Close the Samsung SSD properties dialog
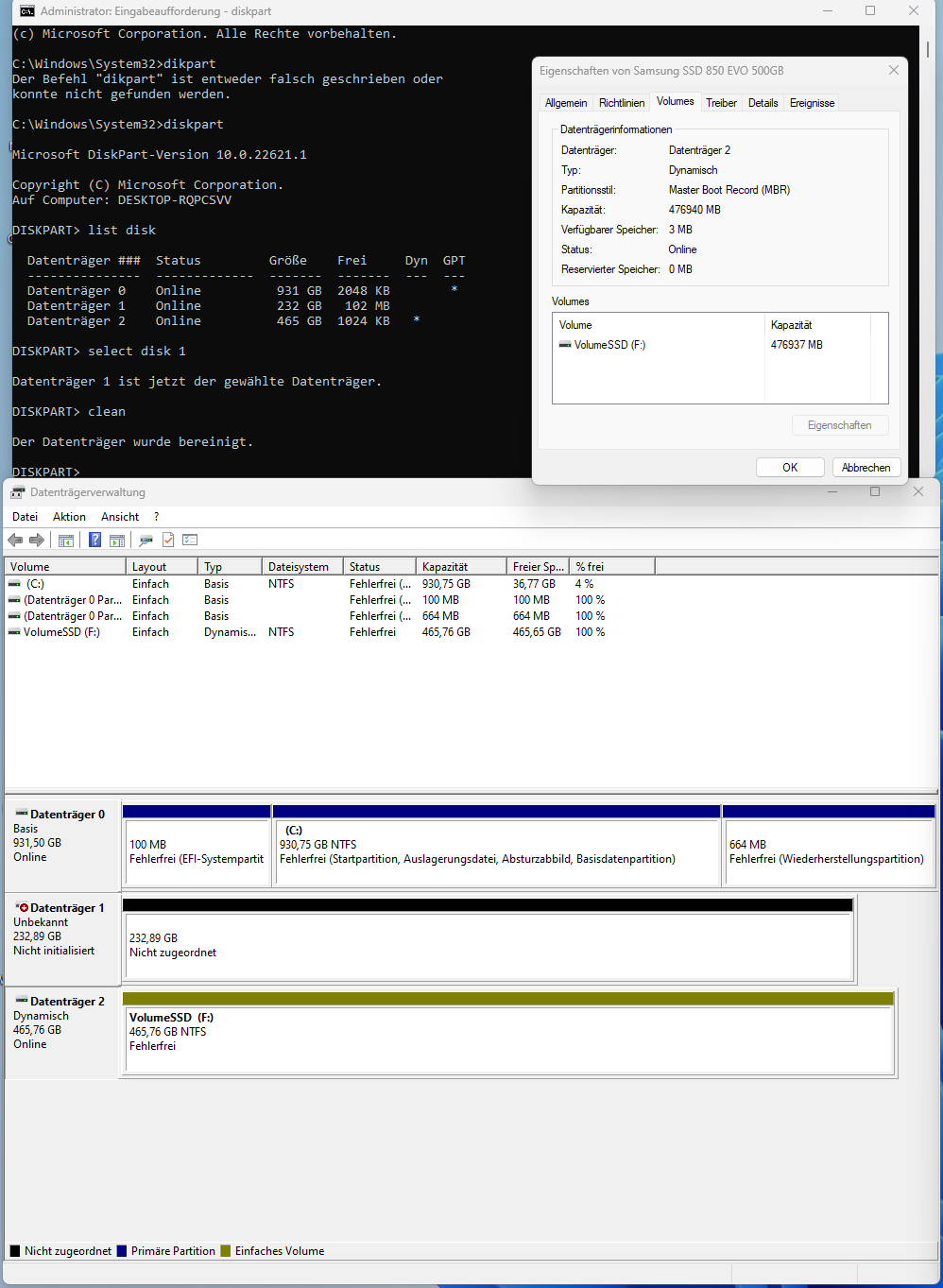The image size is (943, 1288). (894, 71)
